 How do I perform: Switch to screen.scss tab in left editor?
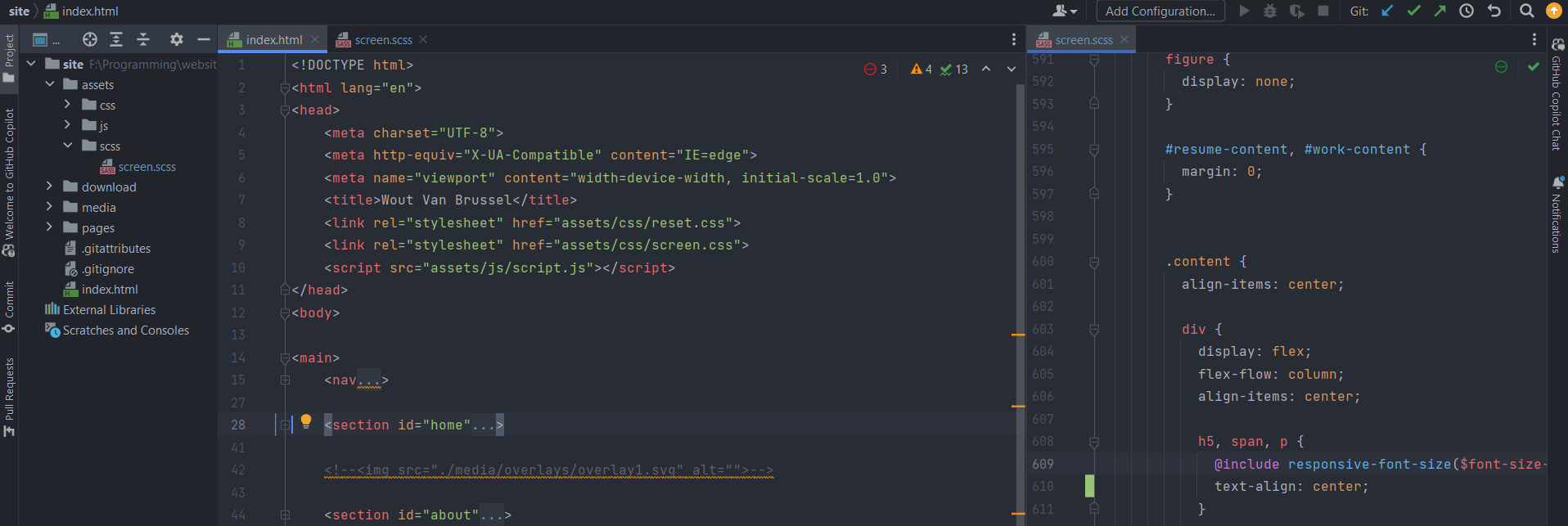click(x=383, y=39)
